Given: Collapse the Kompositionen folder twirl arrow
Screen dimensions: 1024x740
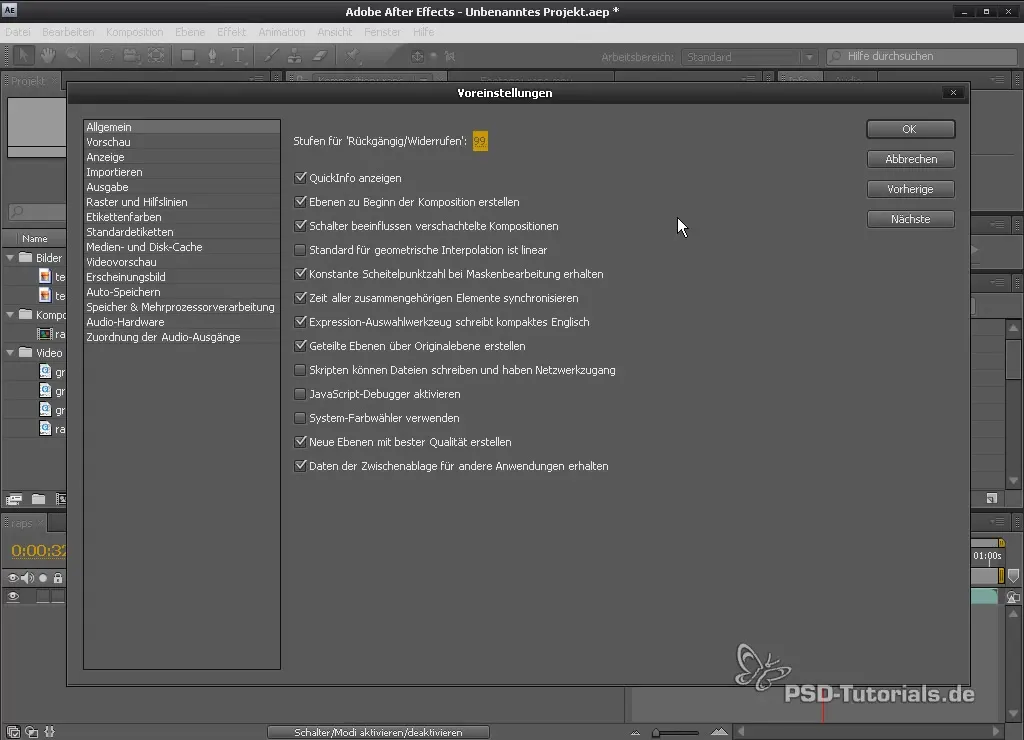Looking at the screenshot, I should (10, 315).
